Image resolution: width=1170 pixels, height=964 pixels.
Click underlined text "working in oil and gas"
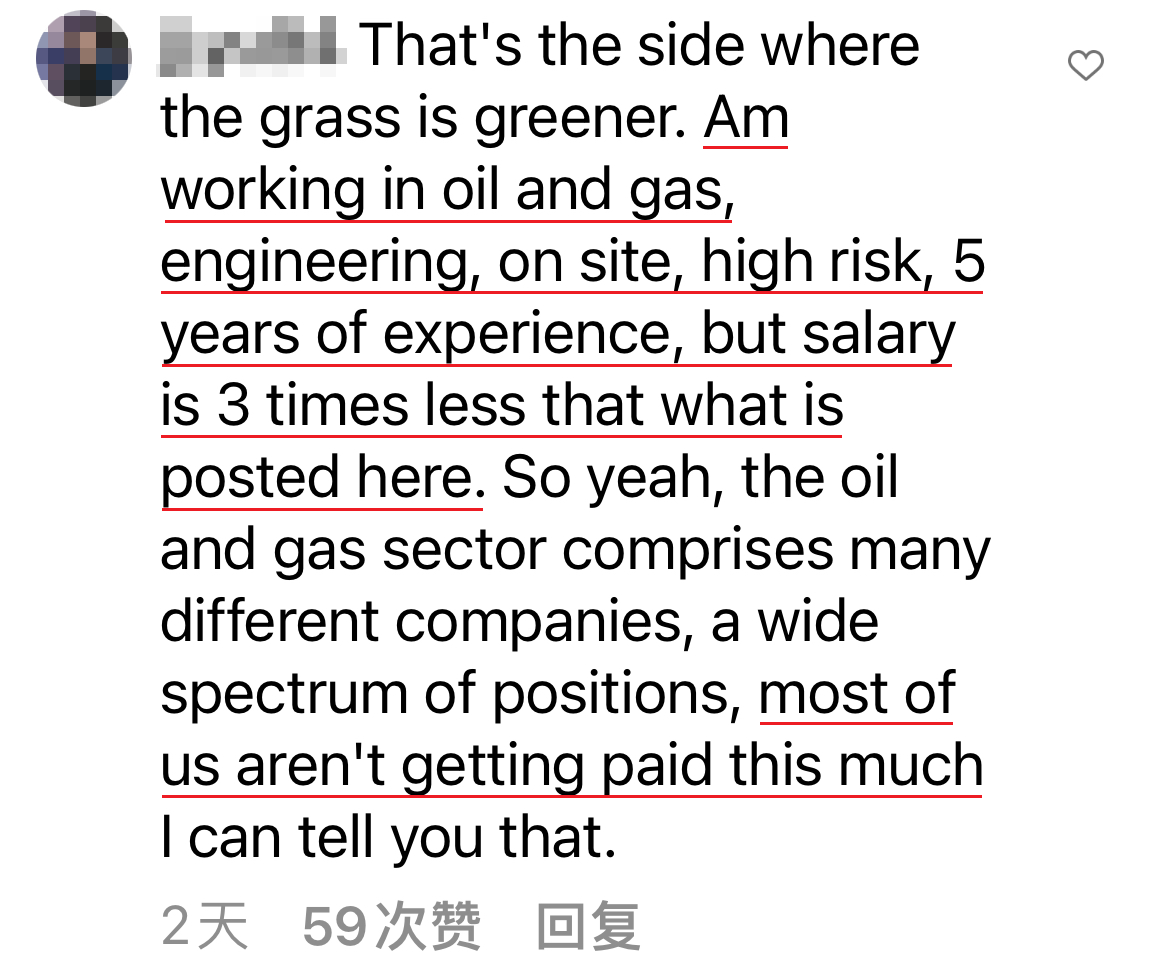(446, 190)
